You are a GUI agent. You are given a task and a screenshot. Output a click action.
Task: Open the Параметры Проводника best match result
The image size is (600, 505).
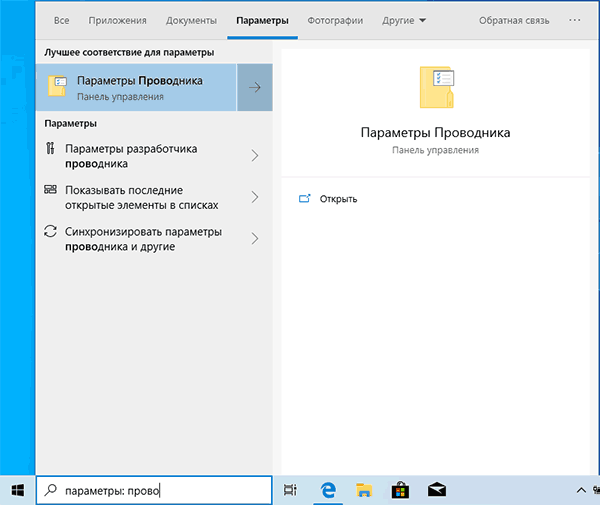(x=136, y=88)
